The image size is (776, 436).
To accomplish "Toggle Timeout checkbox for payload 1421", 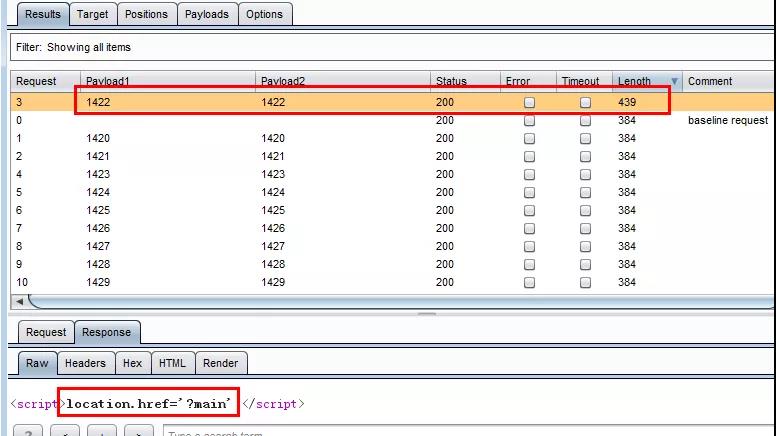I will point(585,156).
